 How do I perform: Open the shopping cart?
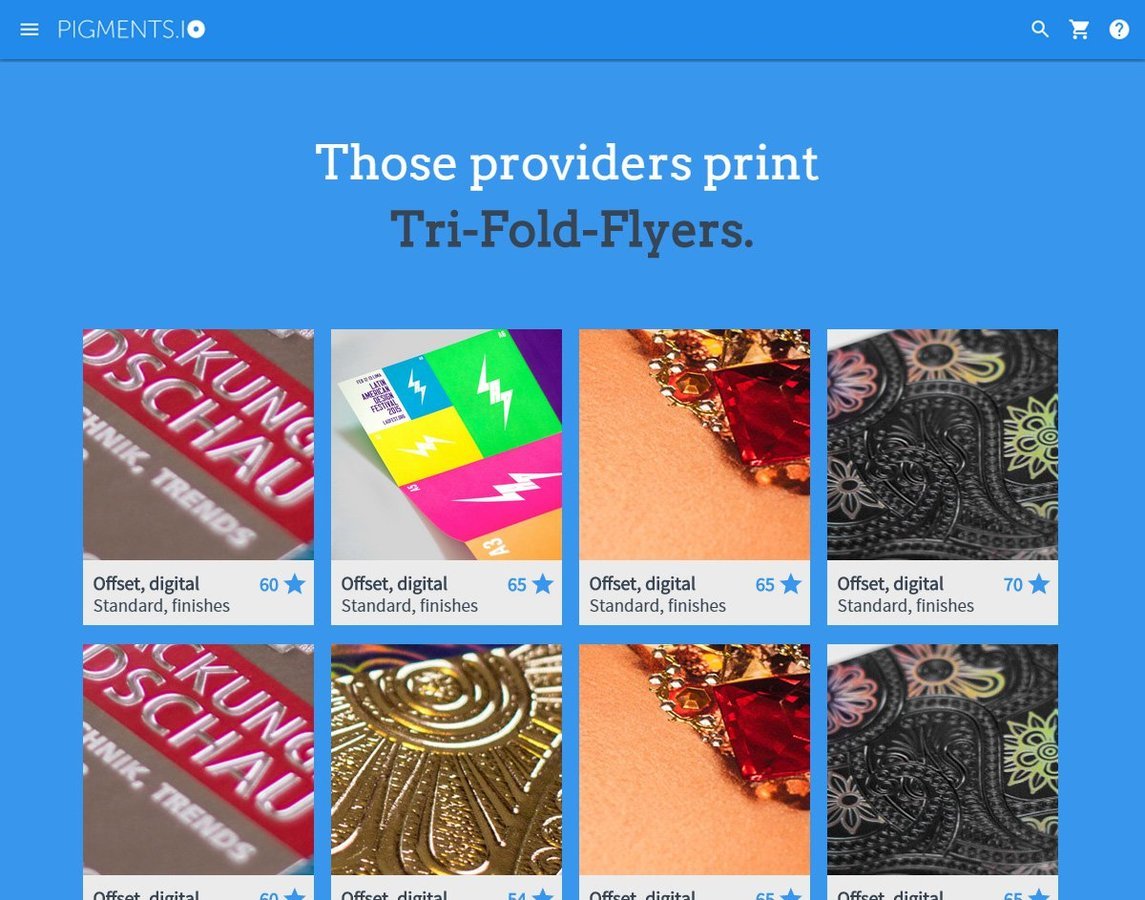1079,29
